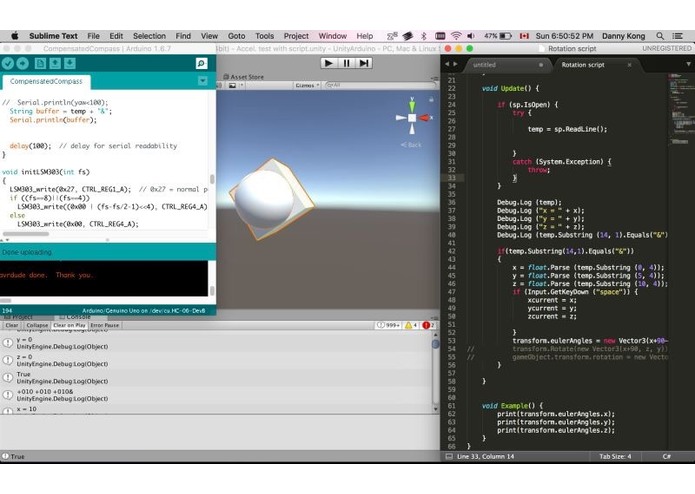The width and height of the screenshot is (695, 494).
Task: Clear the Unity console
Action: coord(12,325)
